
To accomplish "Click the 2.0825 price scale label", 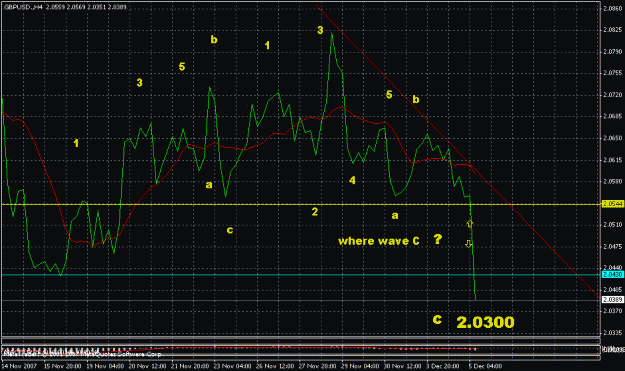I will coord(613,30).
